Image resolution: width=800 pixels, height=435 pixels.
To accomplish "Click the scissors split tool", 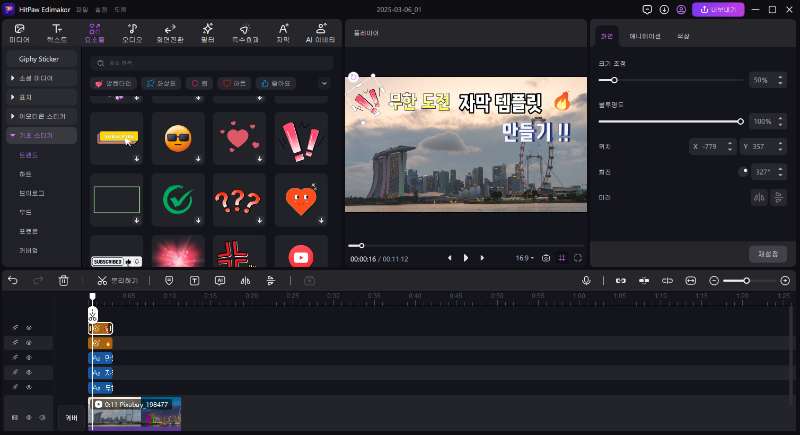I will pos(102,281).
